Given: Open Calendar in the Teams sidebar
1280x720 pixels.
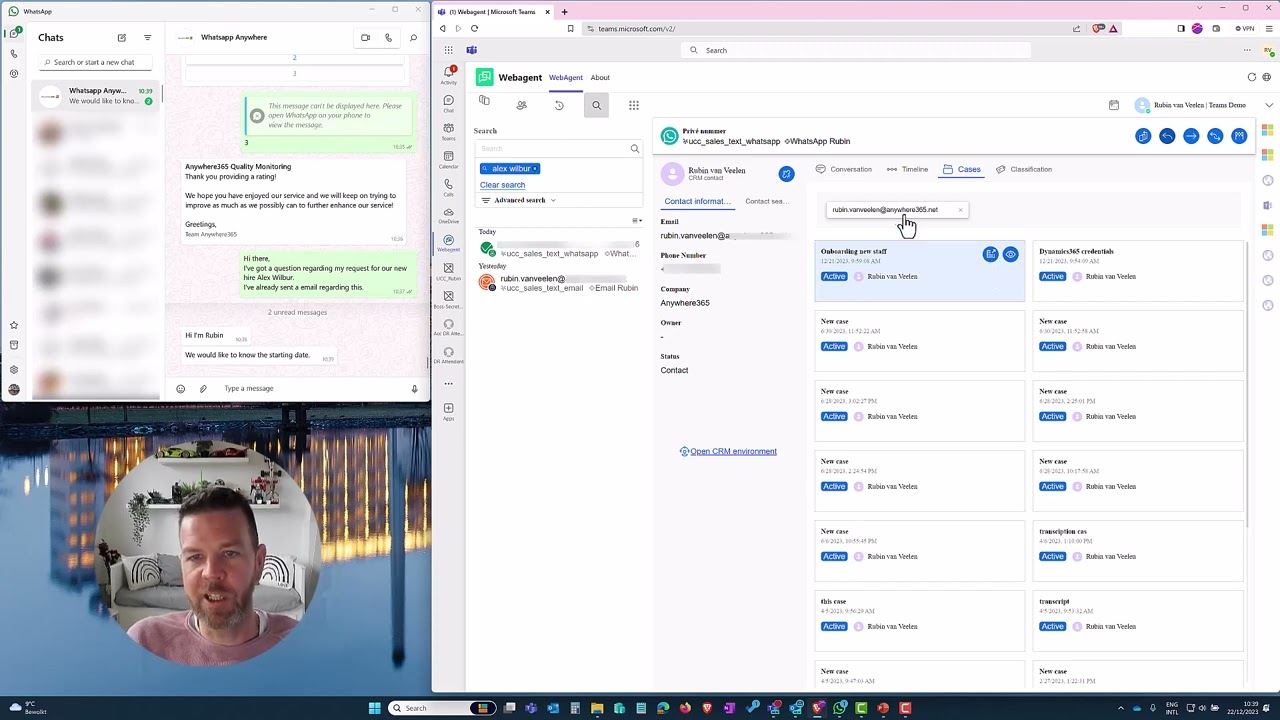Looking at the screenshot, I should pyautogui.click(x=449, y=159).
